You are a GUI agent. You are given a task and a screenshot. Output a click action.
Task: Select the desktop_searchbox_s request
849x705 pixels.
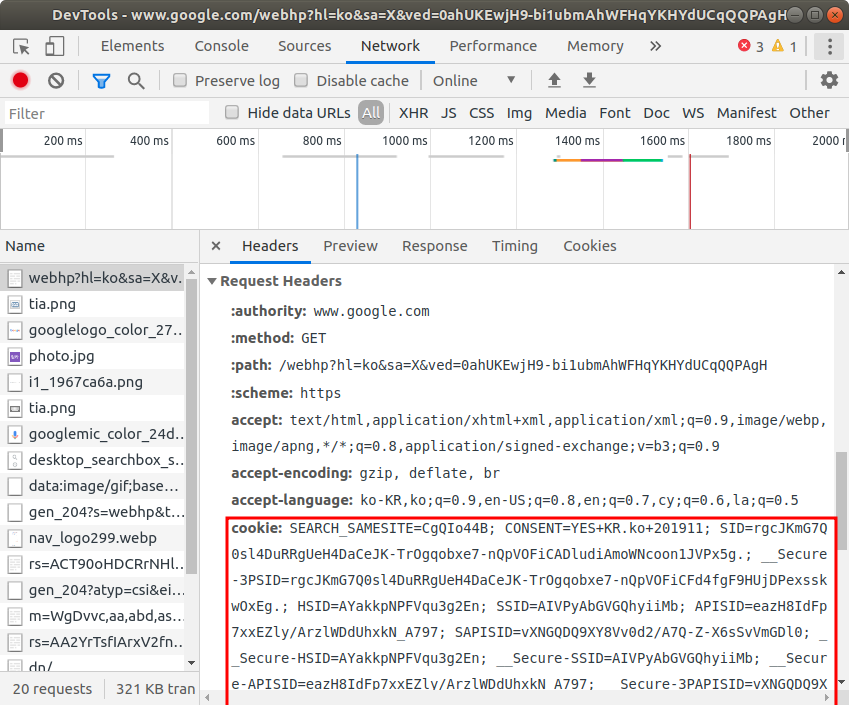tap(93, 460)
